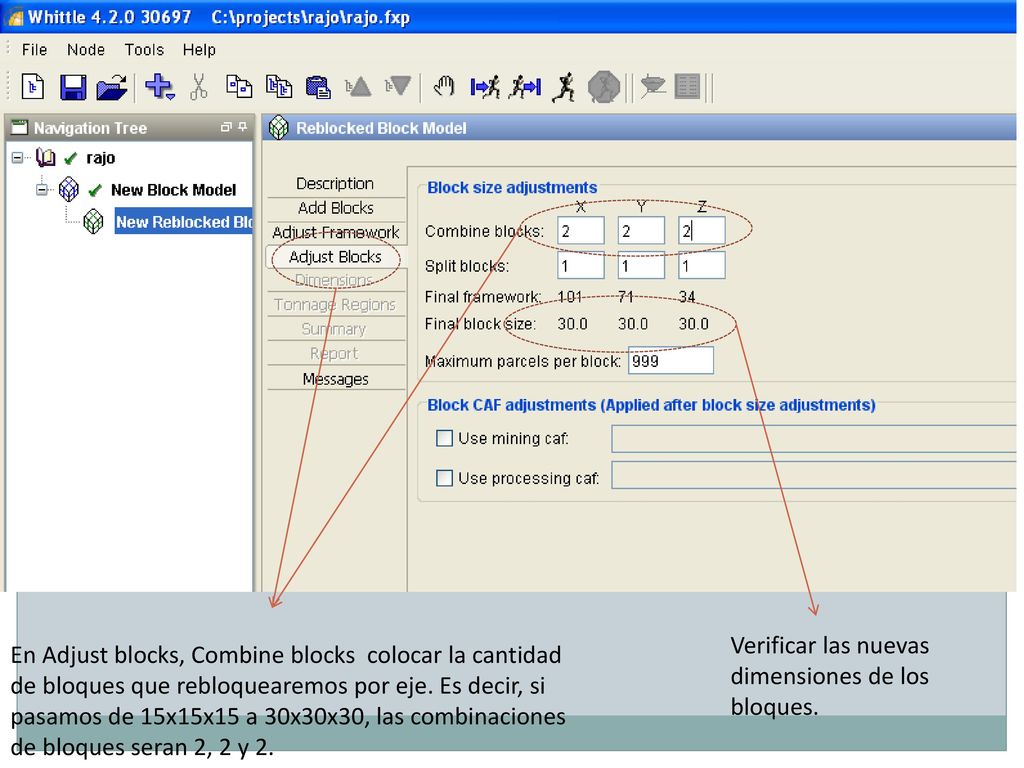Click the Use mining caf text field
This screenshot has height=768, width=1024.
point(814,438)
